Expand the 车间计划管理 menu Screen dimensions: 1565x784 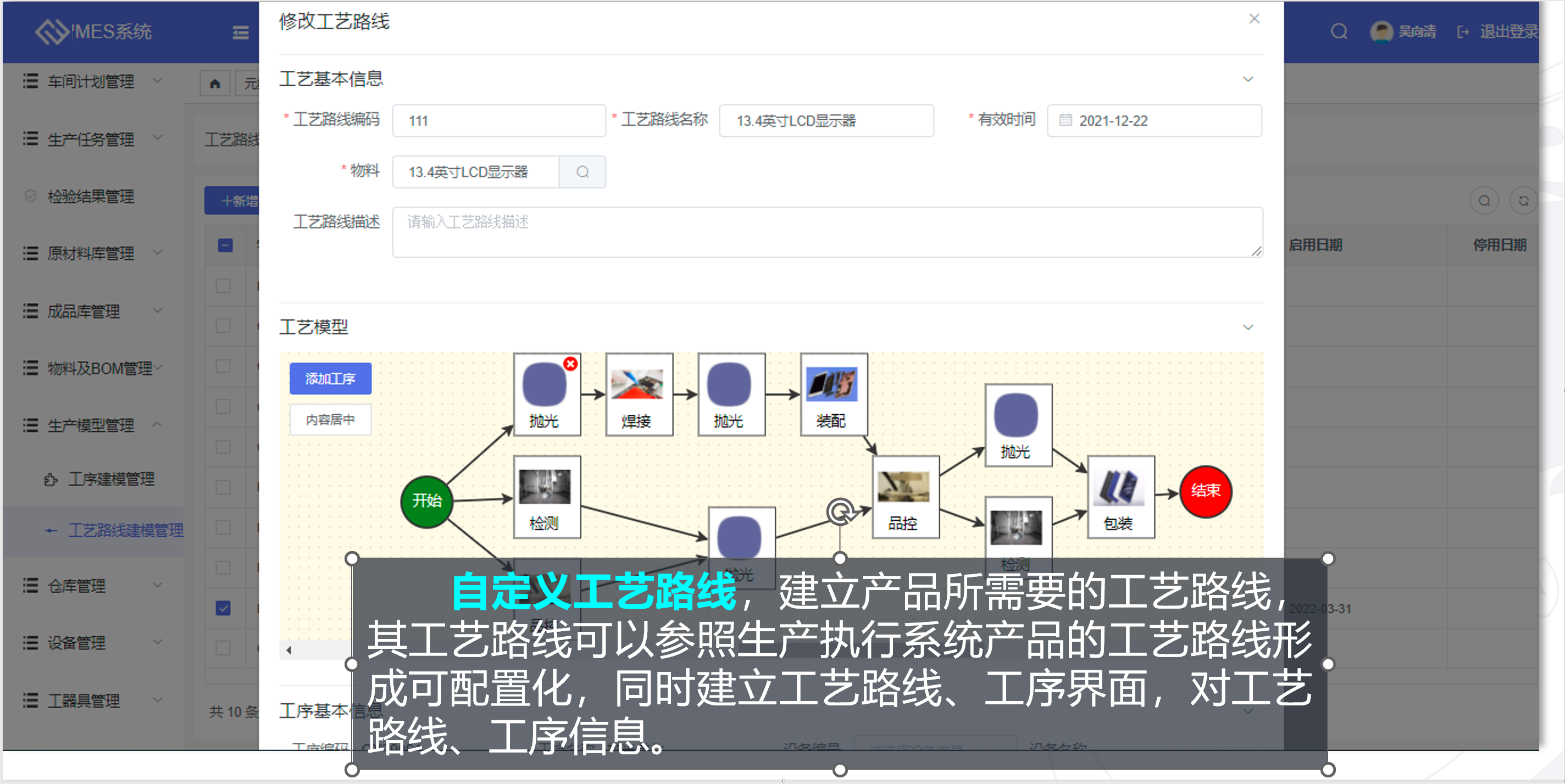93,81
